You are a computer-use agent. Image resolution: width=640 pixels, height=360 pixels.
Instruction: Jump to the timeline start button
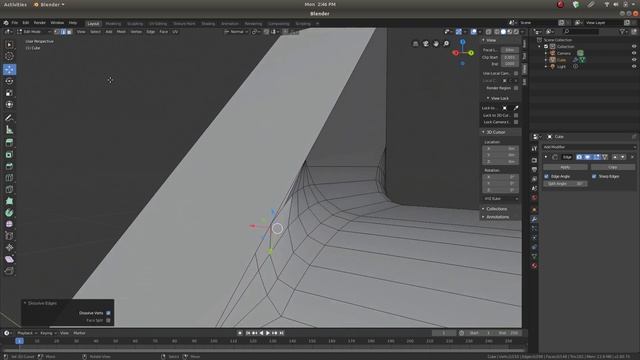[x=248, y=333]
